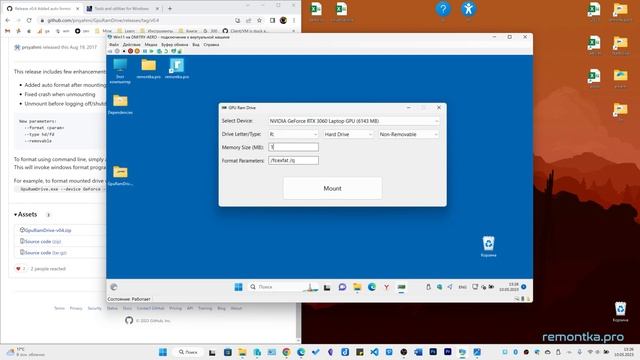
Task: Click the host taskbar Поиск search box
Action: point(189,352)
